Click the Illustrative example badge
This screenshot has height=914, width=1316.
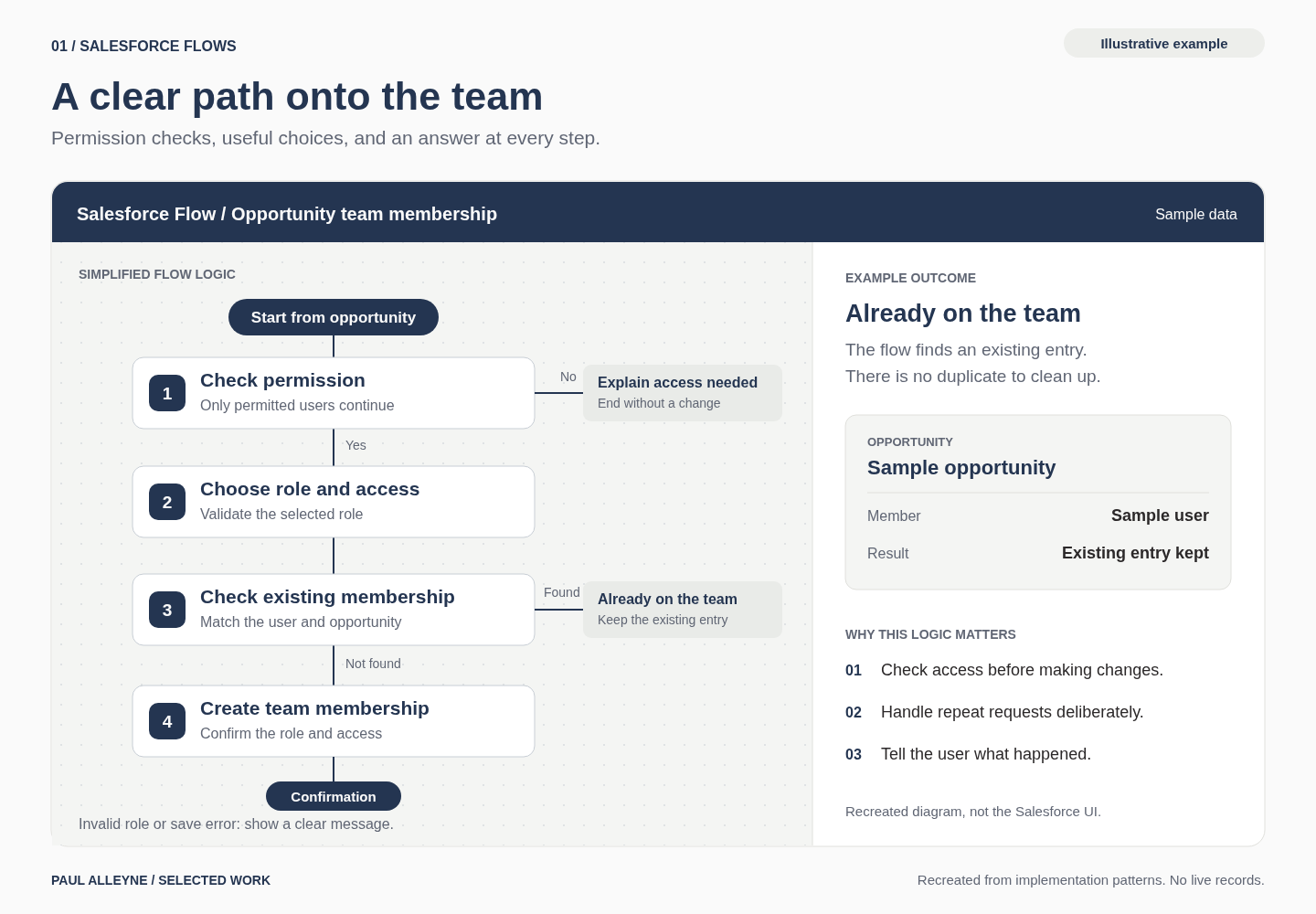1164,43
